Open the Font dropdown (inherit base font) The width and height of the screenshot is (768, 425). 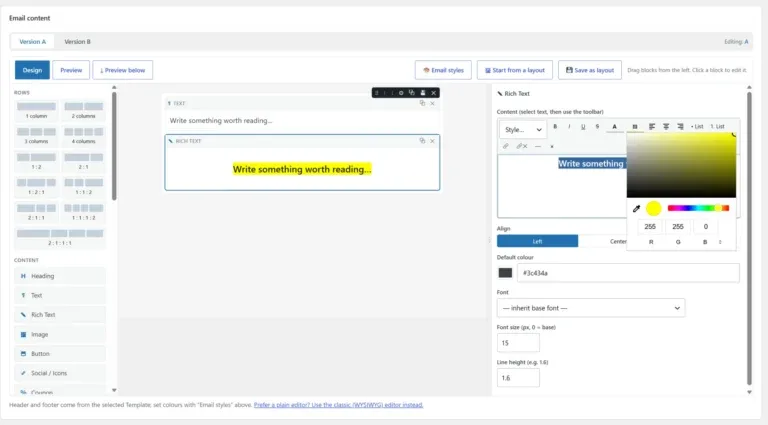(x=591, y=308)
